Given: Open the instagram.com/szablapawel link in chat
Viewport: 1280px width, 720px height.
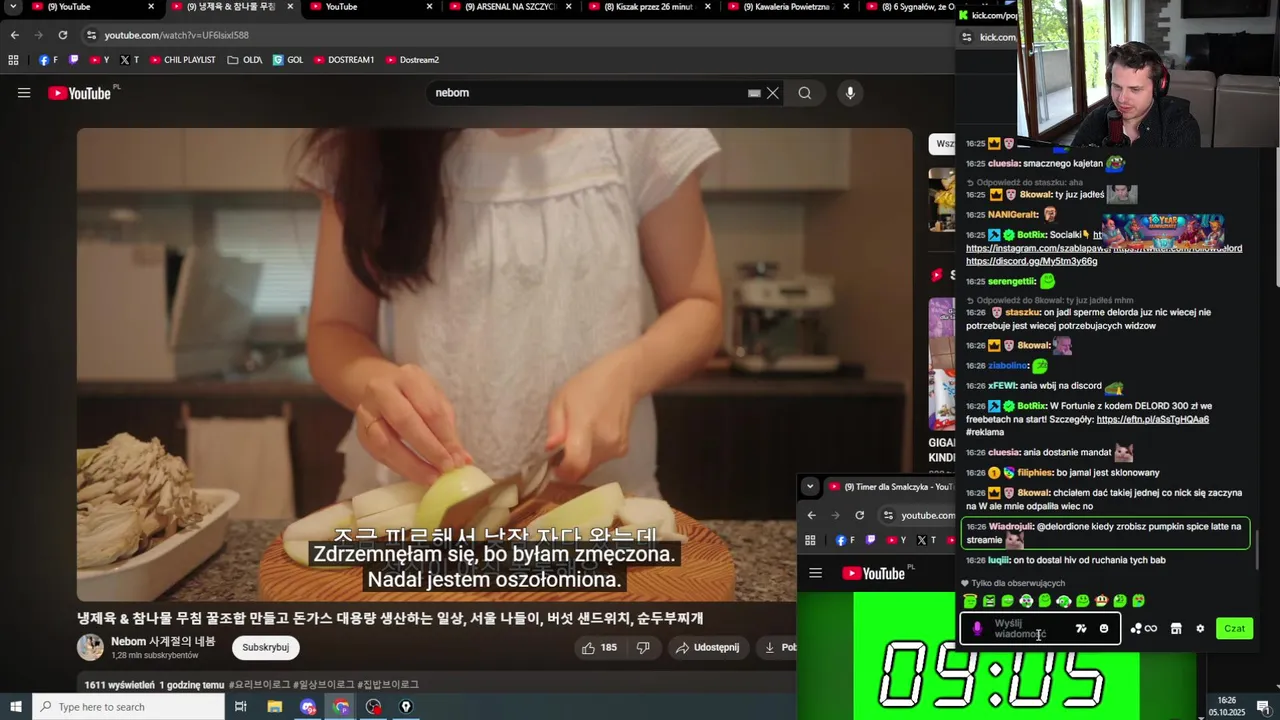Looking at the screenshot, I should 1038,248.
